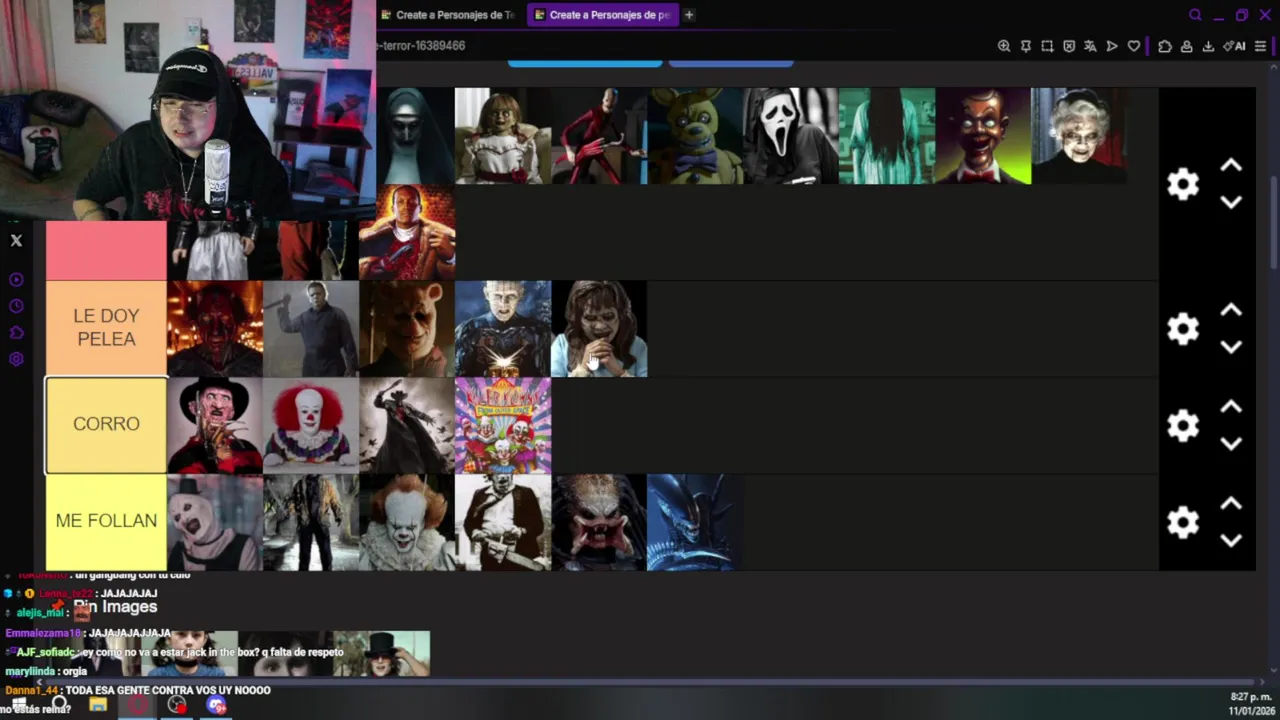Image resolution: width=1280 pixels, height=720 pixels.
Task: Switch to first 'Create a Personajes de Te' tab
Action: (448, 15)
